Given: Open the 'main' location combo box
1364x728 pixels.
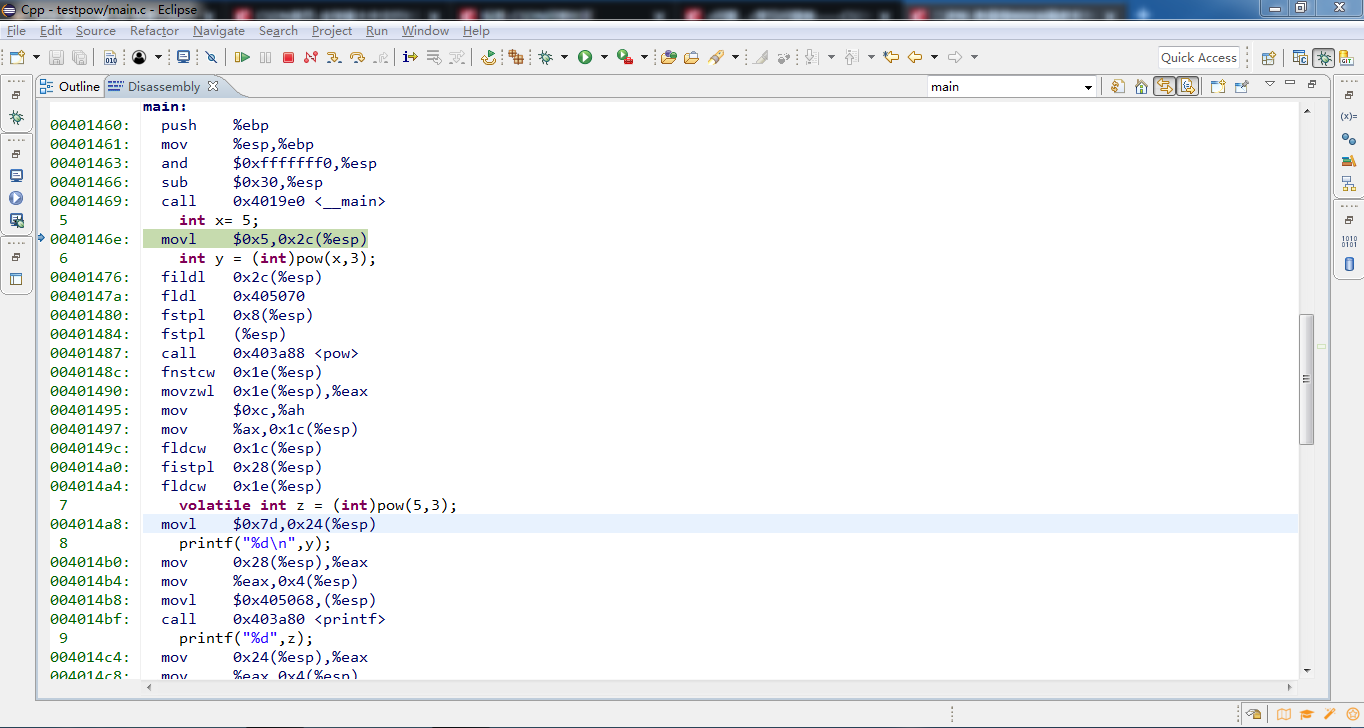Looking at the screenshot, I should coord(1011,87).
